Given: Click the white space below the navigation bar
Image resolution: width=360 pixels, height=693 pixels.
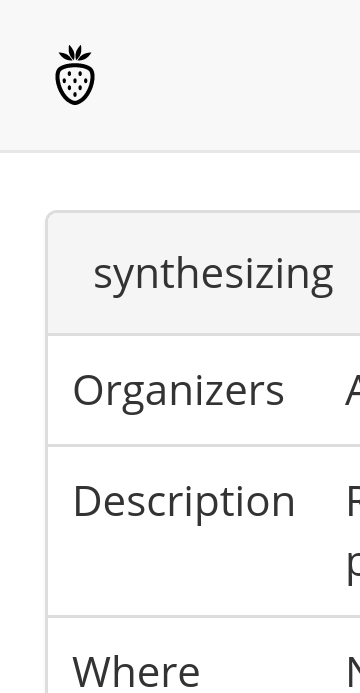Looking at the screenshot, I should click(x=180, y=181).
